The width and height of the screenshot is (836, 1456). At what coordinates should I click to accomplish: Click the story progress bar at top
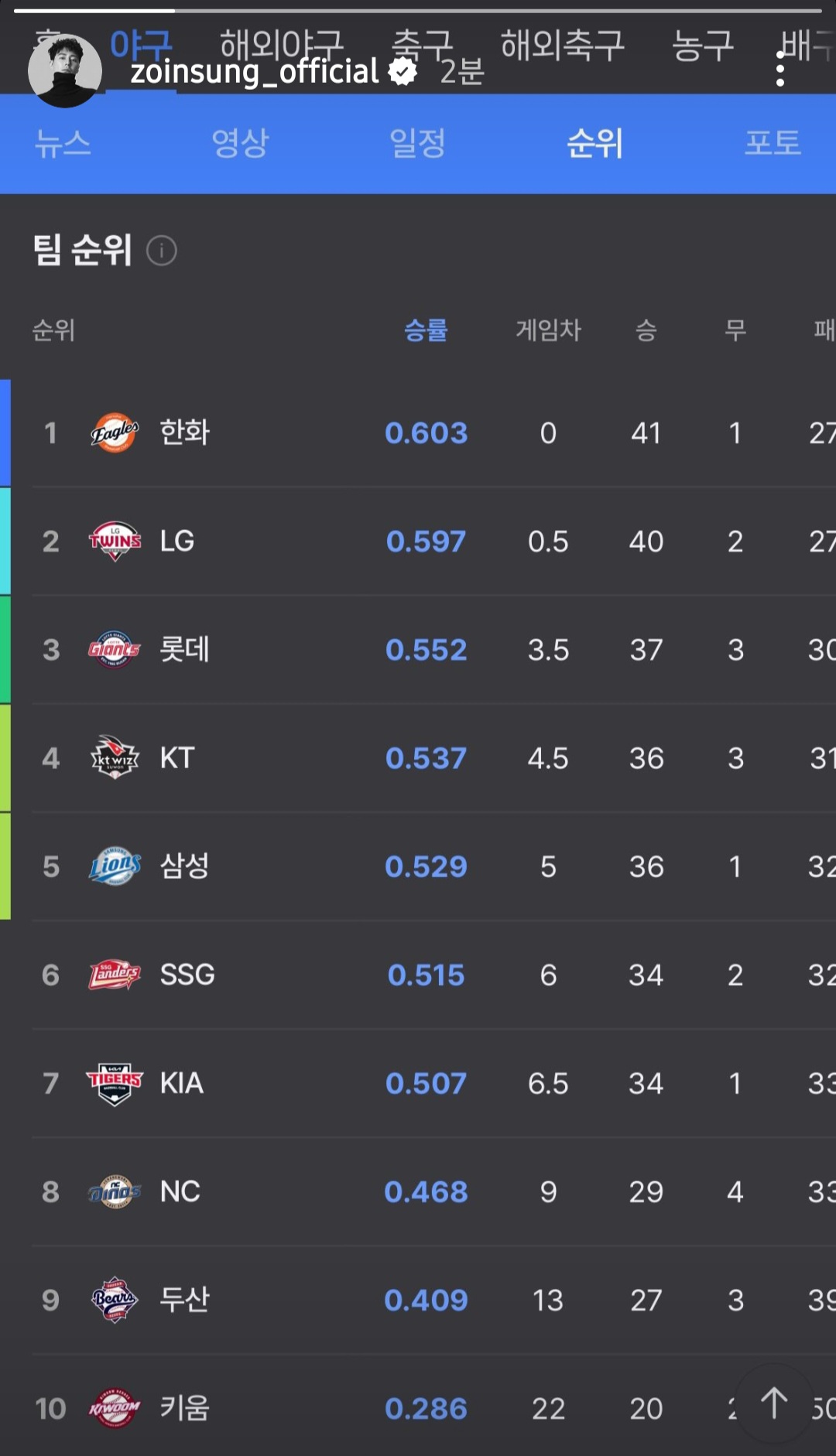pos(418,11)
